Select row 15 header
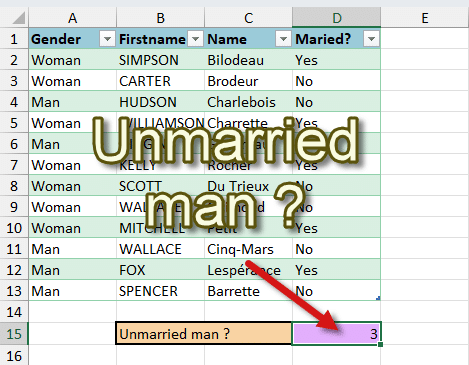This screenshot has width=469, height=365. tap(14, 334)
